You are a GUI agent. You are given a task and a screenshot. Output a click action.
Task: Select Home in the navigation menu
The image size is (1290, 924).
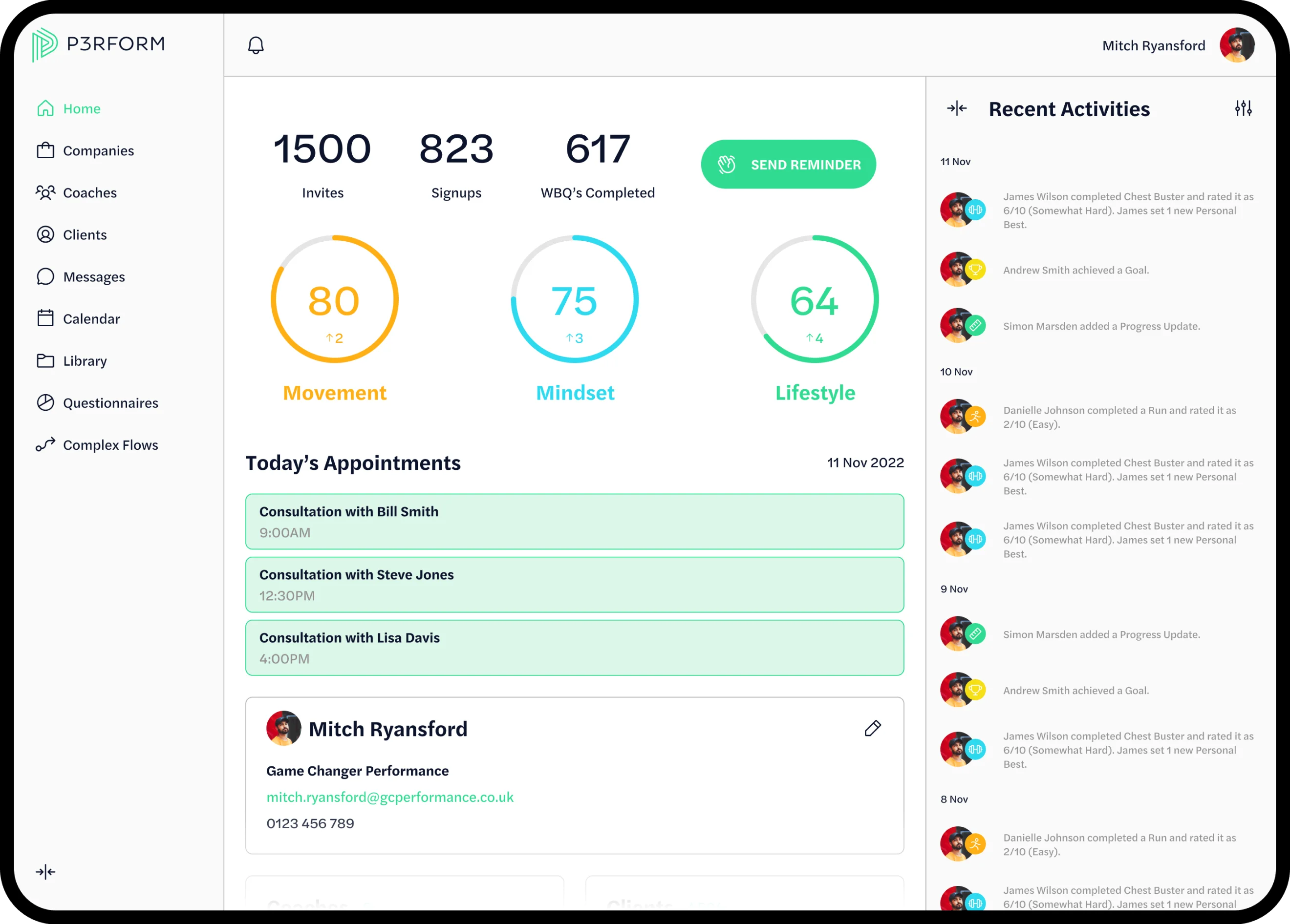coord(81,108)
